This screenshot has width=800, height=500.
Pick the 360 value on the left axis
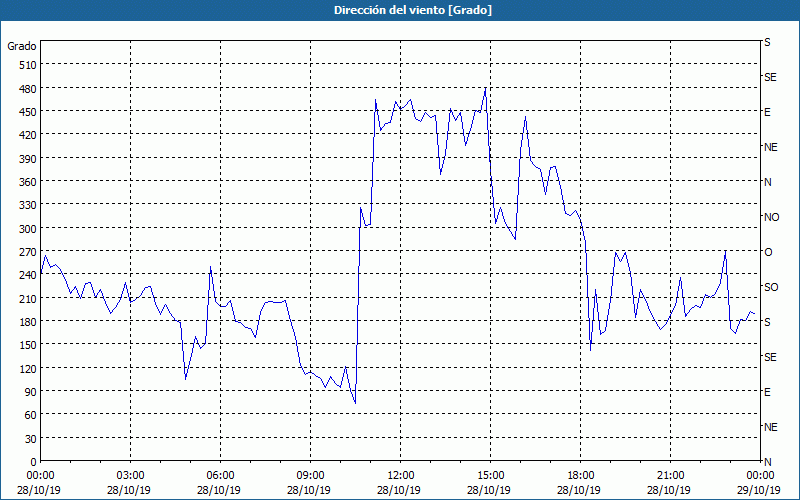point(29,182)
